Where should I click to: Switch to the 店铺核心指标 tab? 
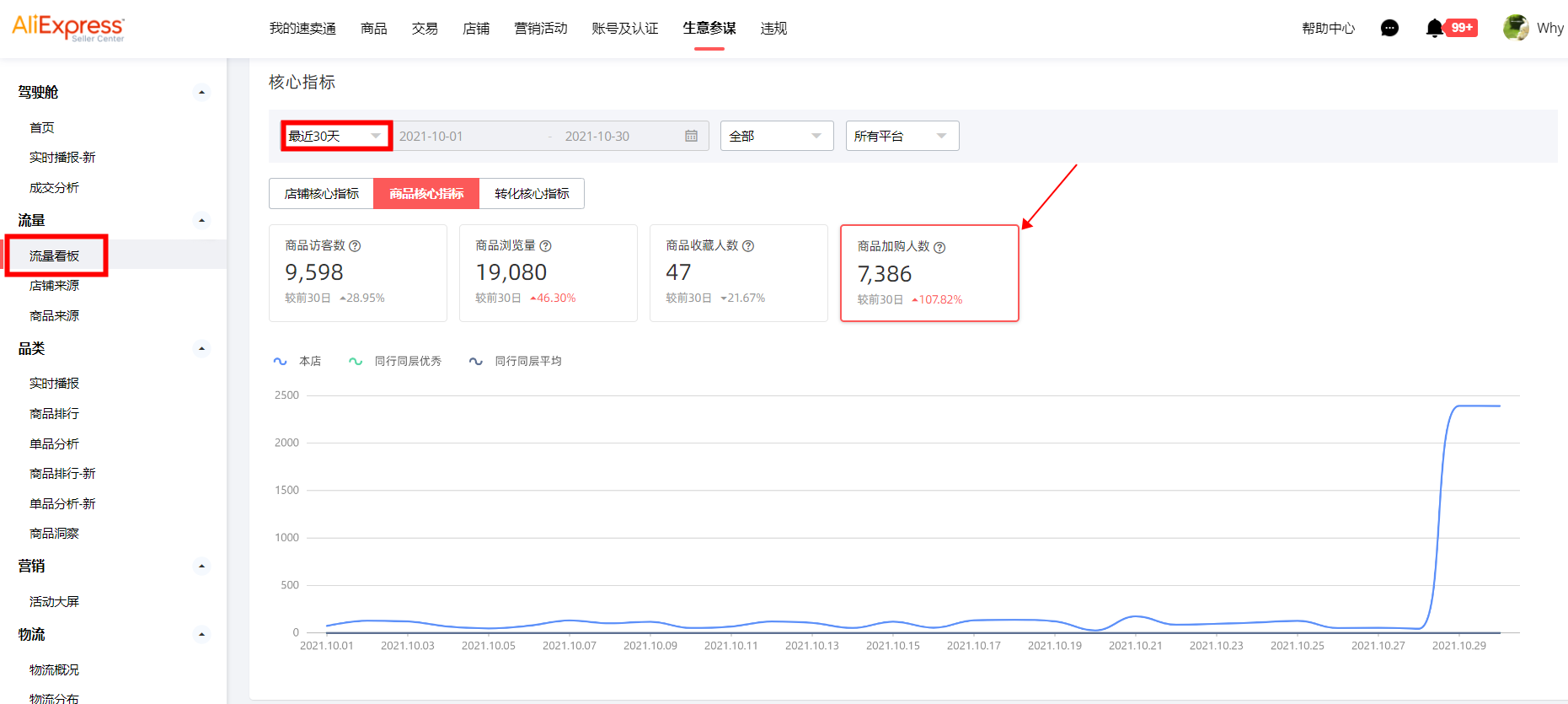pos(321,194)
